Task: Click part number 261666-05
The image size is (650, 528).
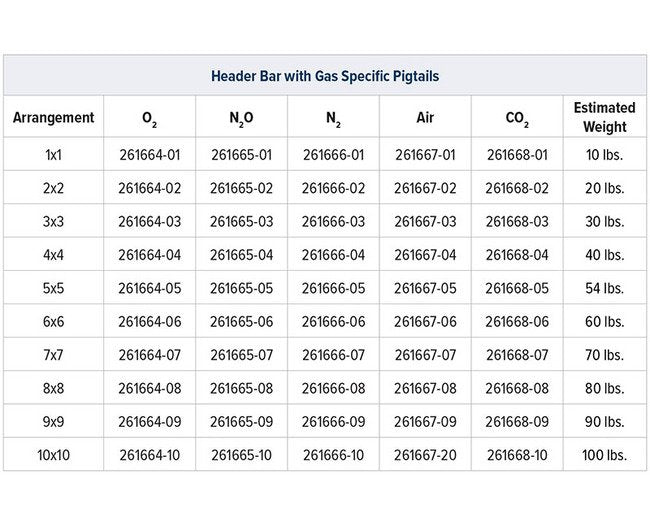Action: click(333, 288)
